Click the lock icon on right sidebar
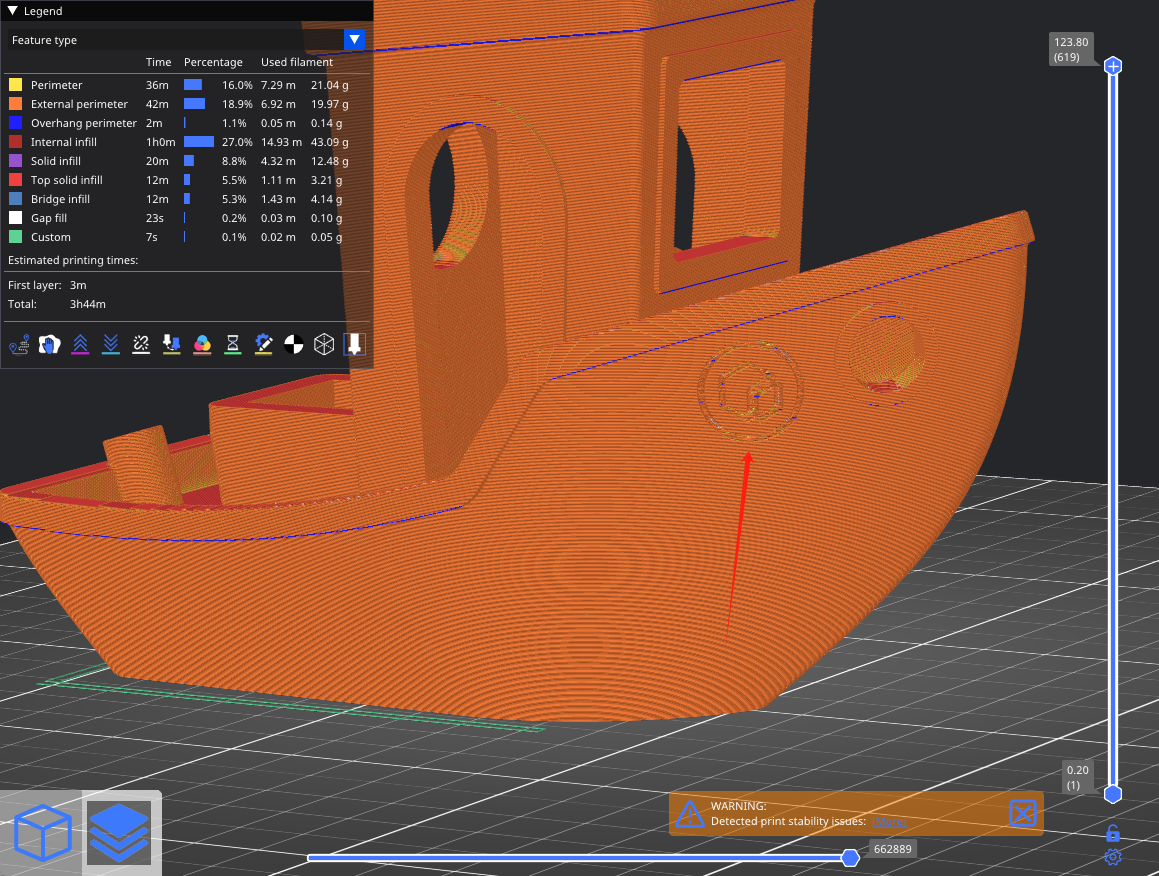1159x876 pixels. pos(1113,833)
